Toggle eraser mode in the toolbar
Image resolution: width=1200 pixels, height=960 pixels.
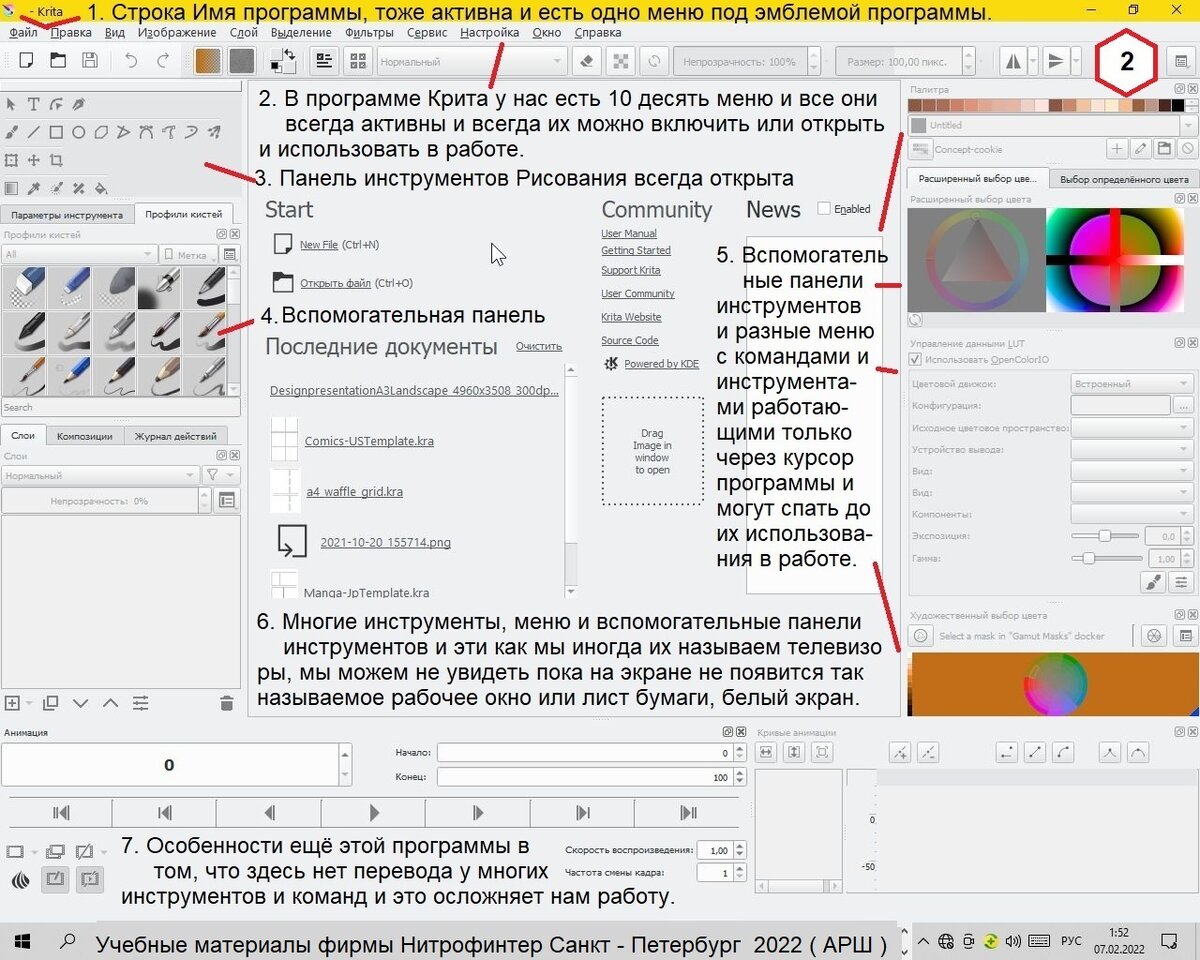(x=587, y=61)
